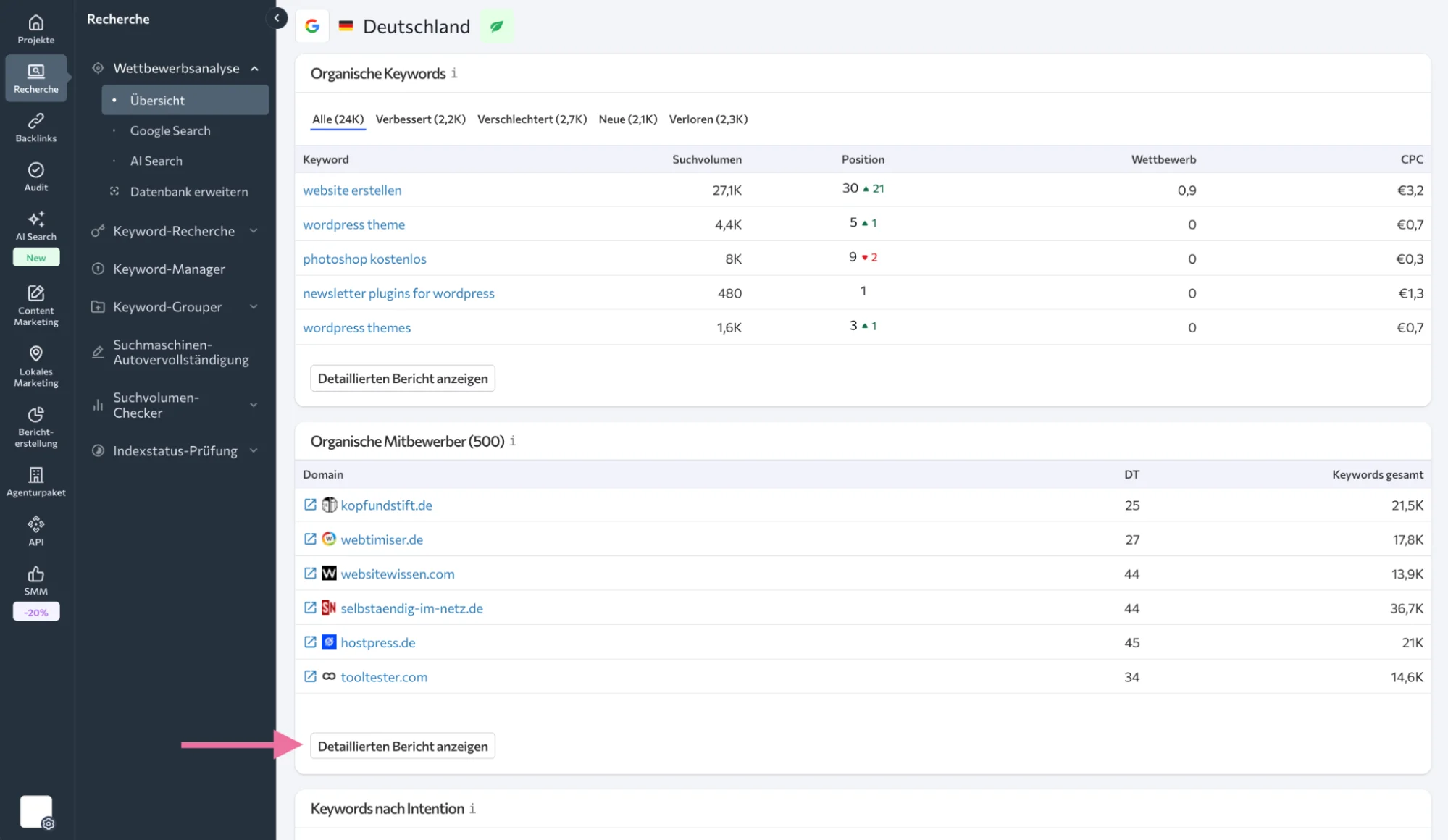Collapse the Wettbewerbsanalyse section
1448x840 pixels.
point(254,68)
